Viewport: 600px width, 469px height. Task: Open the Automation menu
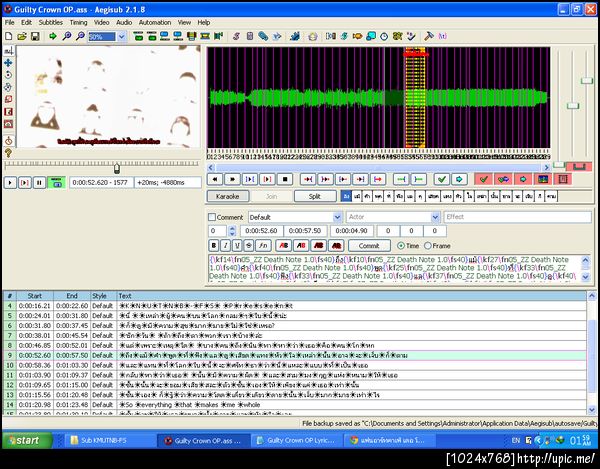pos(155,23)
